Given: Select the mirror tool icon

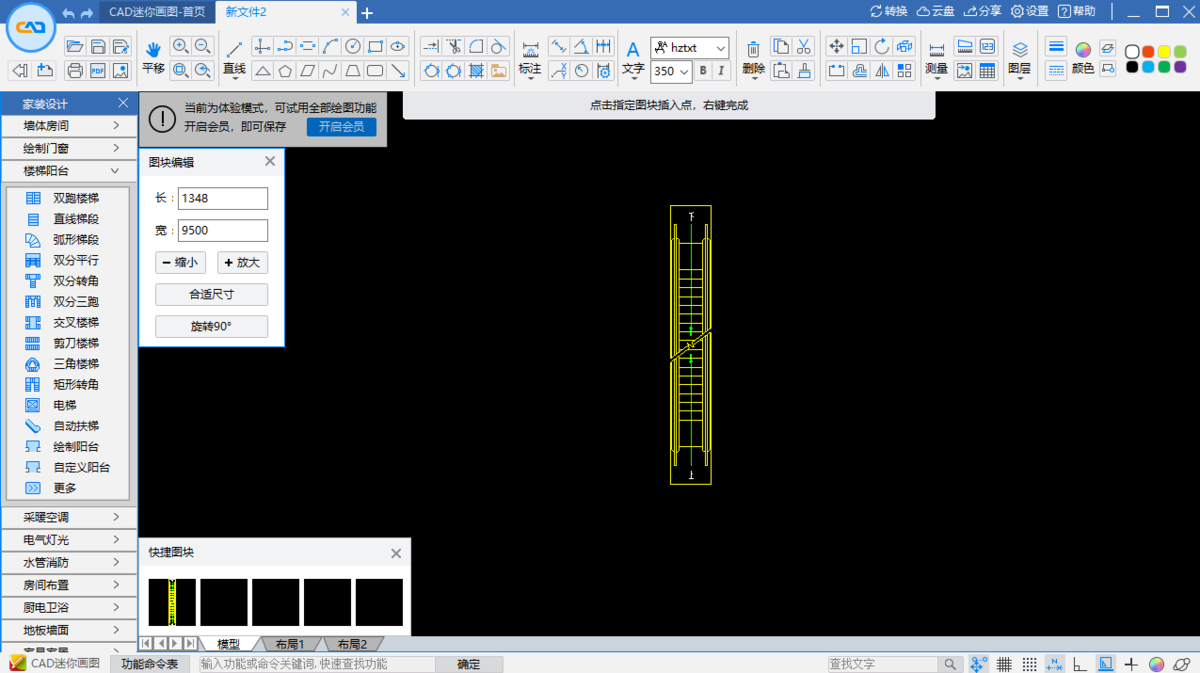Looking at the screenshot, I should 882,71.
